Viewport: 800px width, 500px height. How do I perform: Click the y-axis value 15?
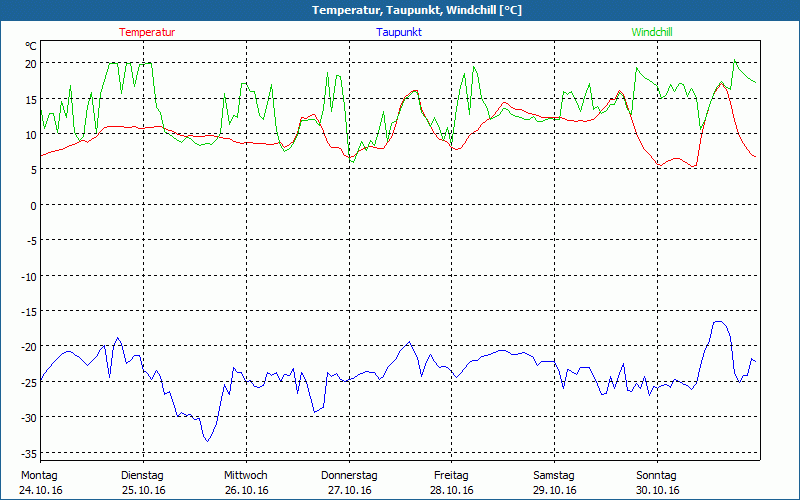[31, 99]
